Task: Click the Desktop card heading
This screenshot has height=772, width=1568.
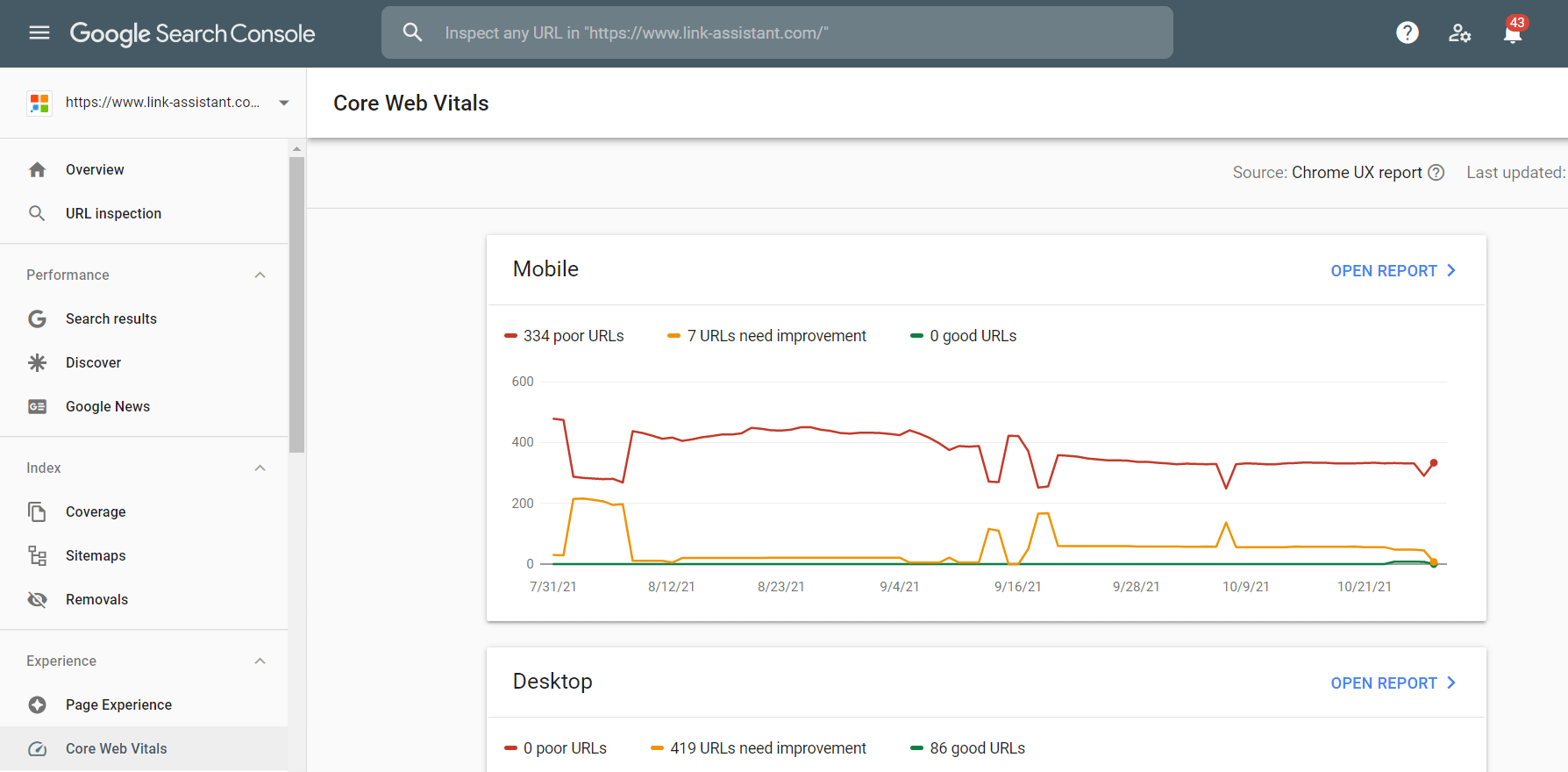Action: (552, 682)
